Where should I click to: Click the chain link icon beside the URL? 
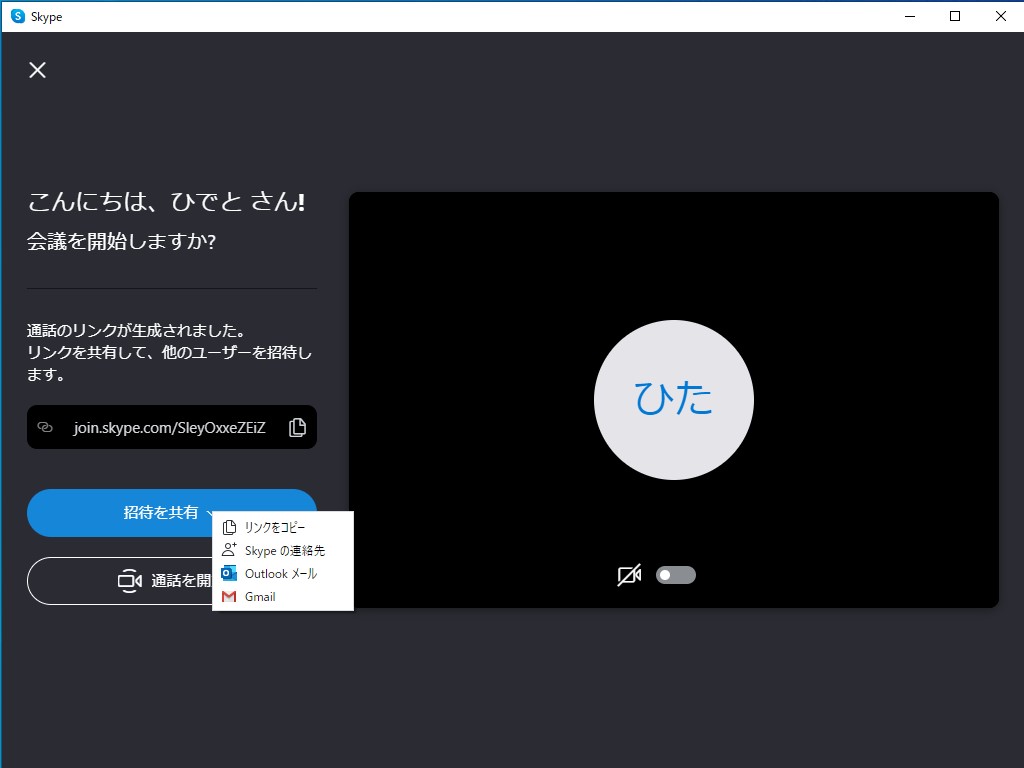pyautogui.click(x=45, y=427)
